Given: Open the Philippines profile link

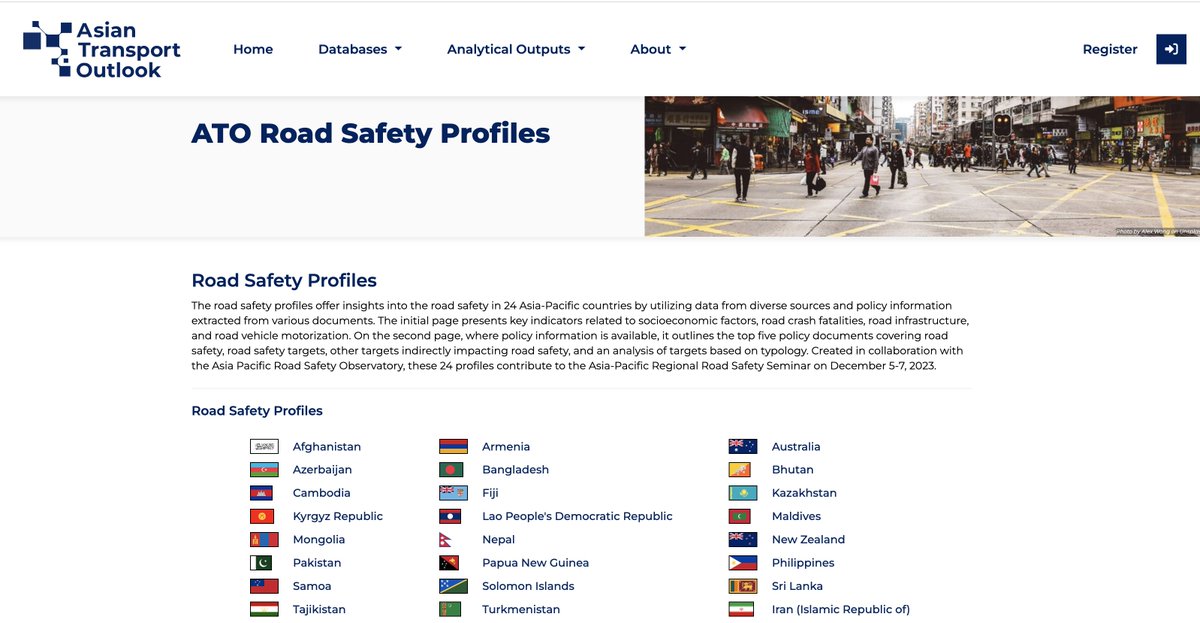Looking at the screenshot, I should pos(803,563).
